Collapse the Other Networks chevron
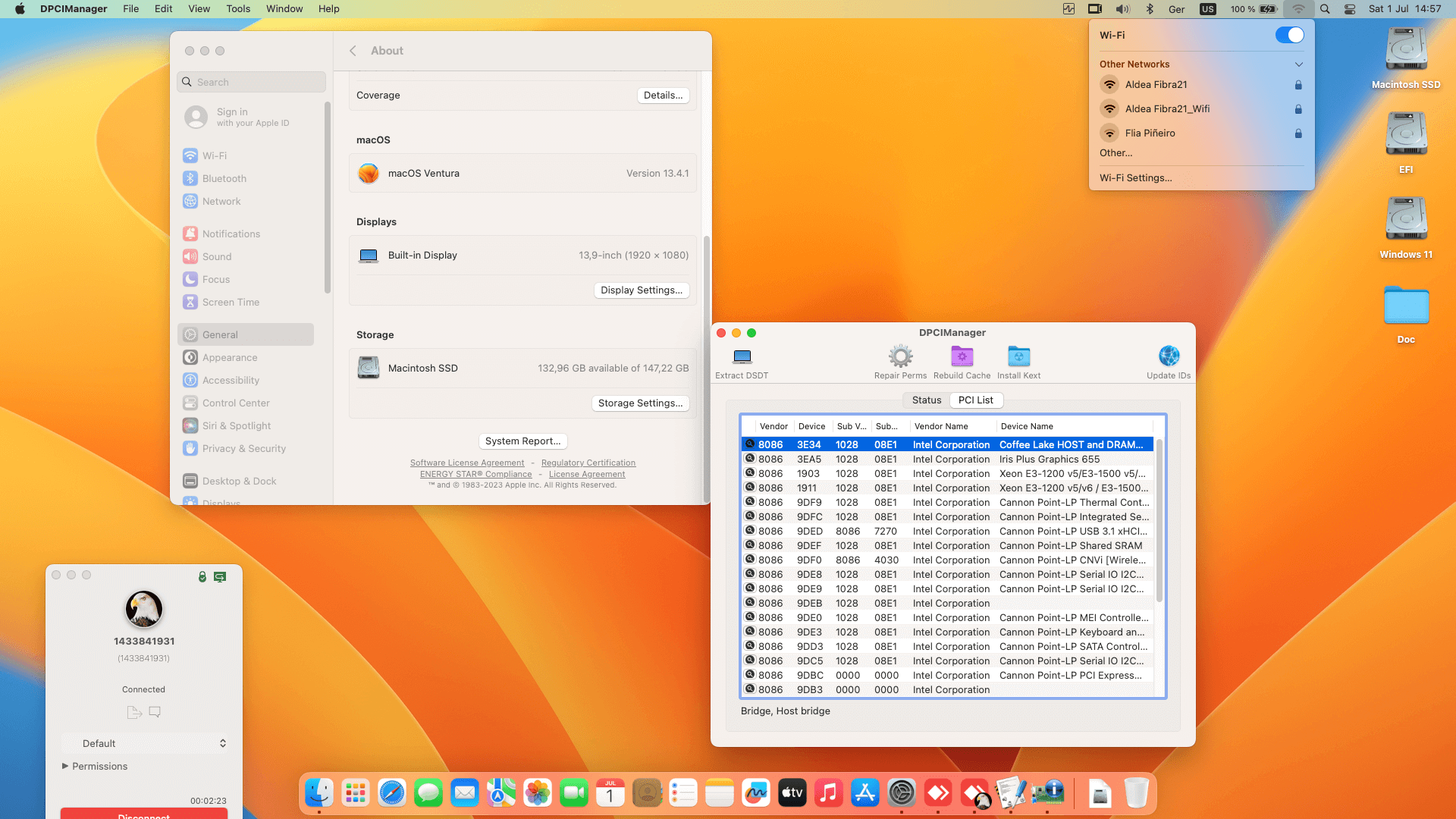This screenshot has width=1456, height=819. 1298,64
